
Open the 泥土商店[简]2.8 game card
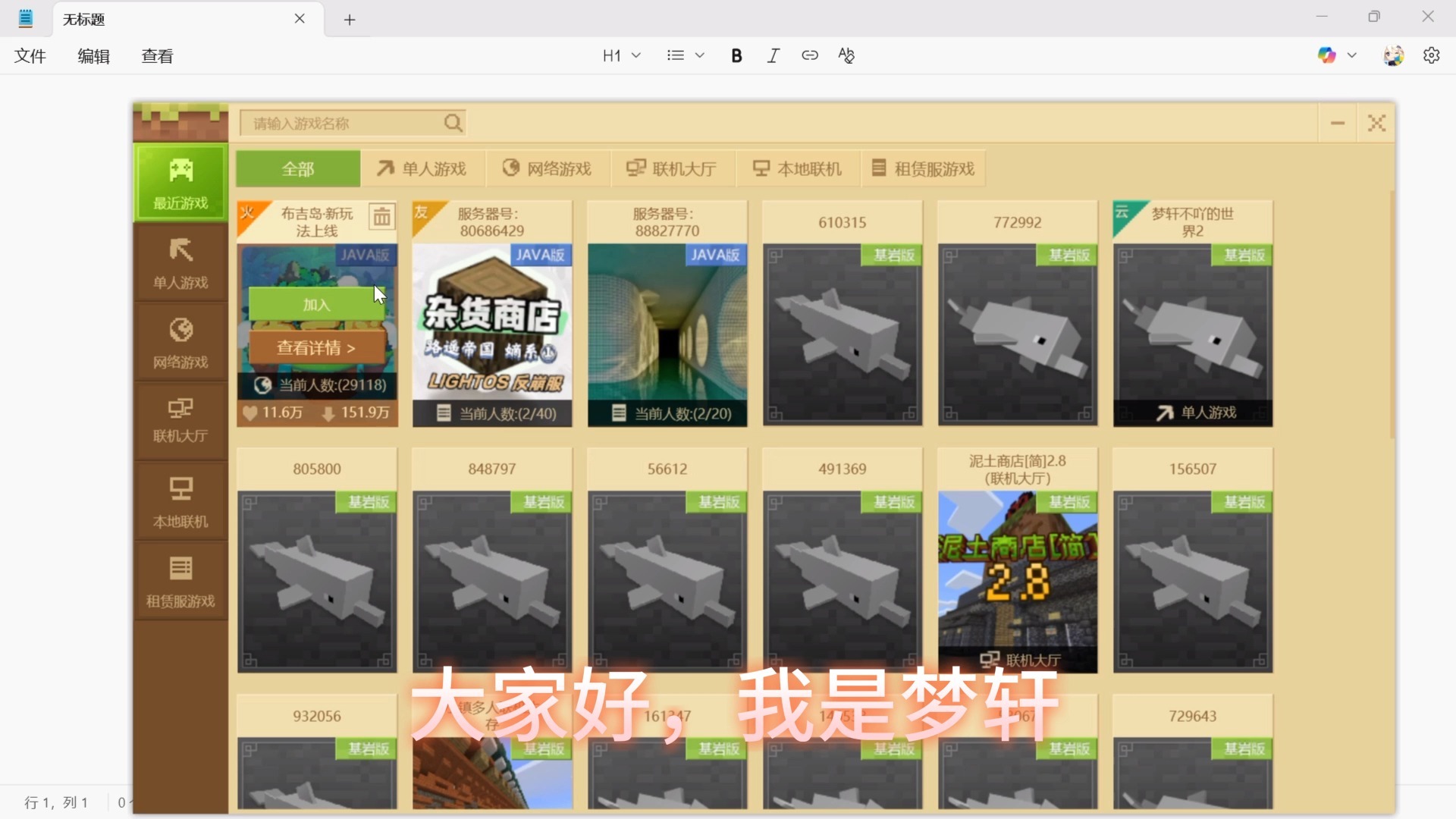coord(1018,560)
